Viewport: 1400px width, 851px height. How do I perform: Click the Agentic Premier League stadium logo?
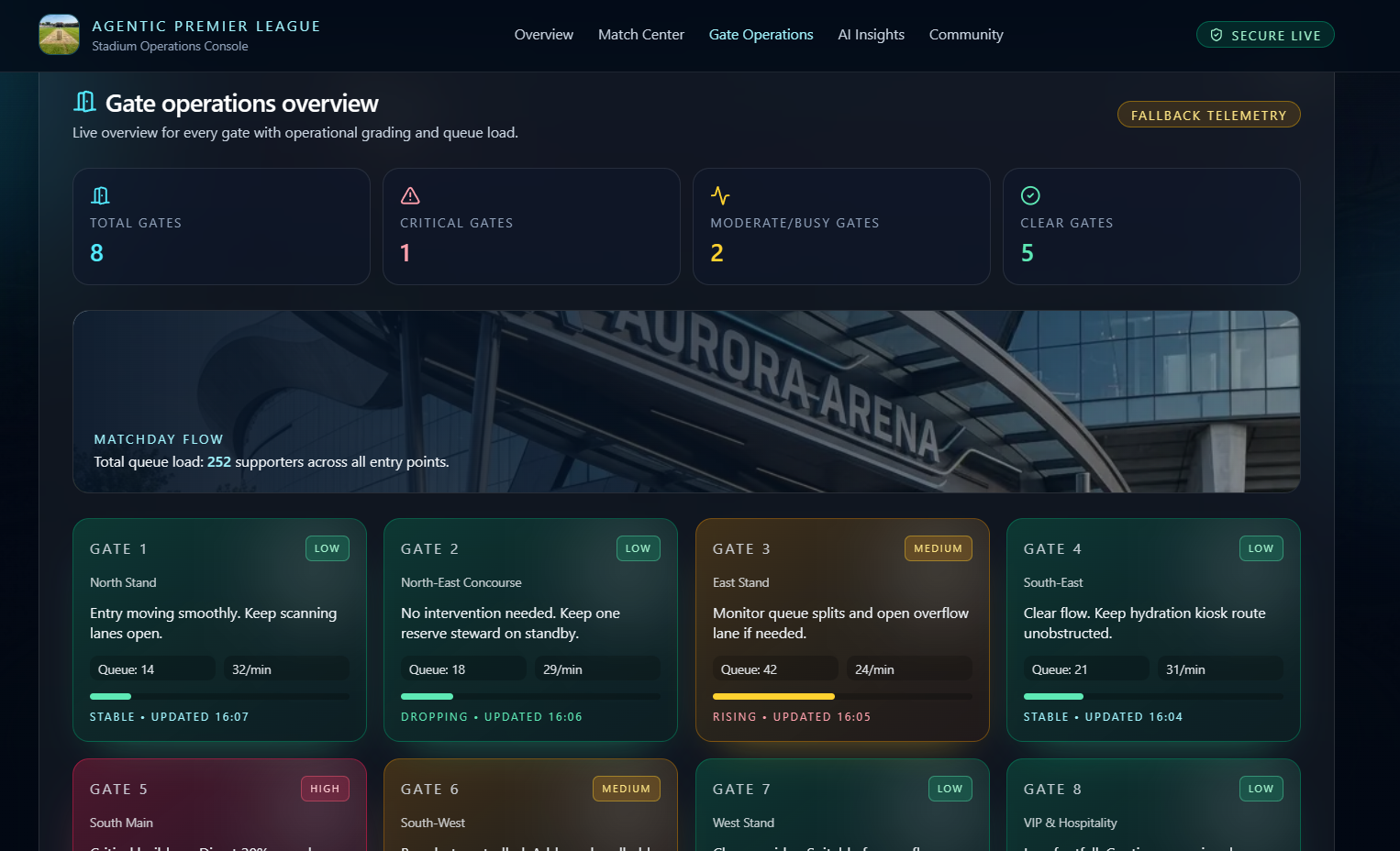tap(60, 35)
